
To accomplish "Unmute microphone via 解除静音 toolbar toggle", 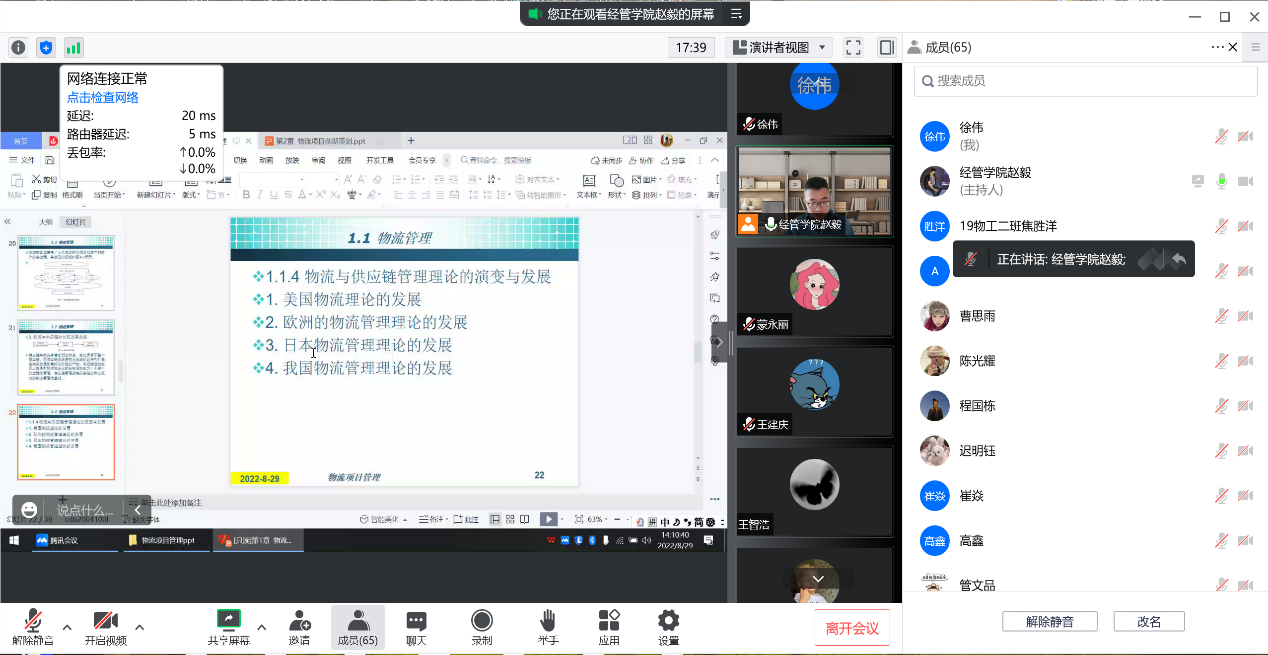I will tap(33, 627).
